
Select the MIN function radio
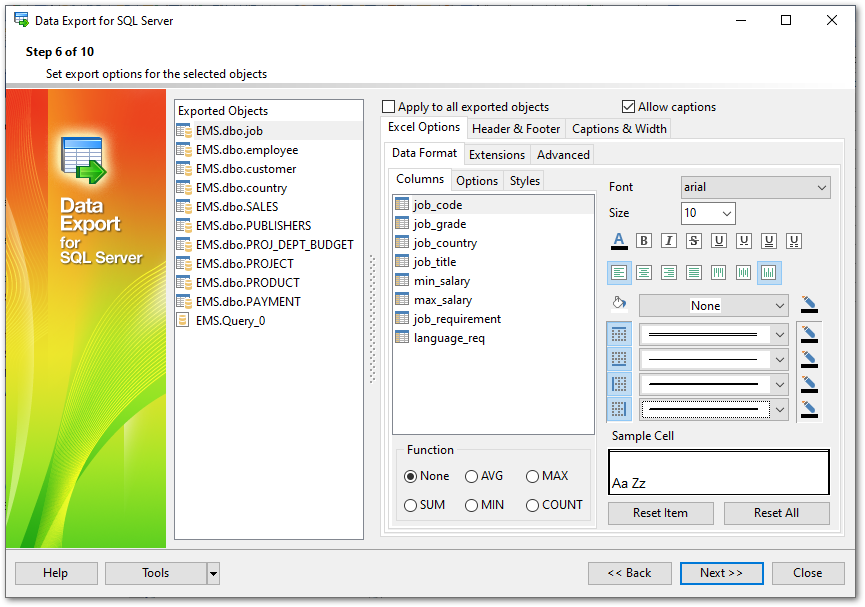[471, 505]
